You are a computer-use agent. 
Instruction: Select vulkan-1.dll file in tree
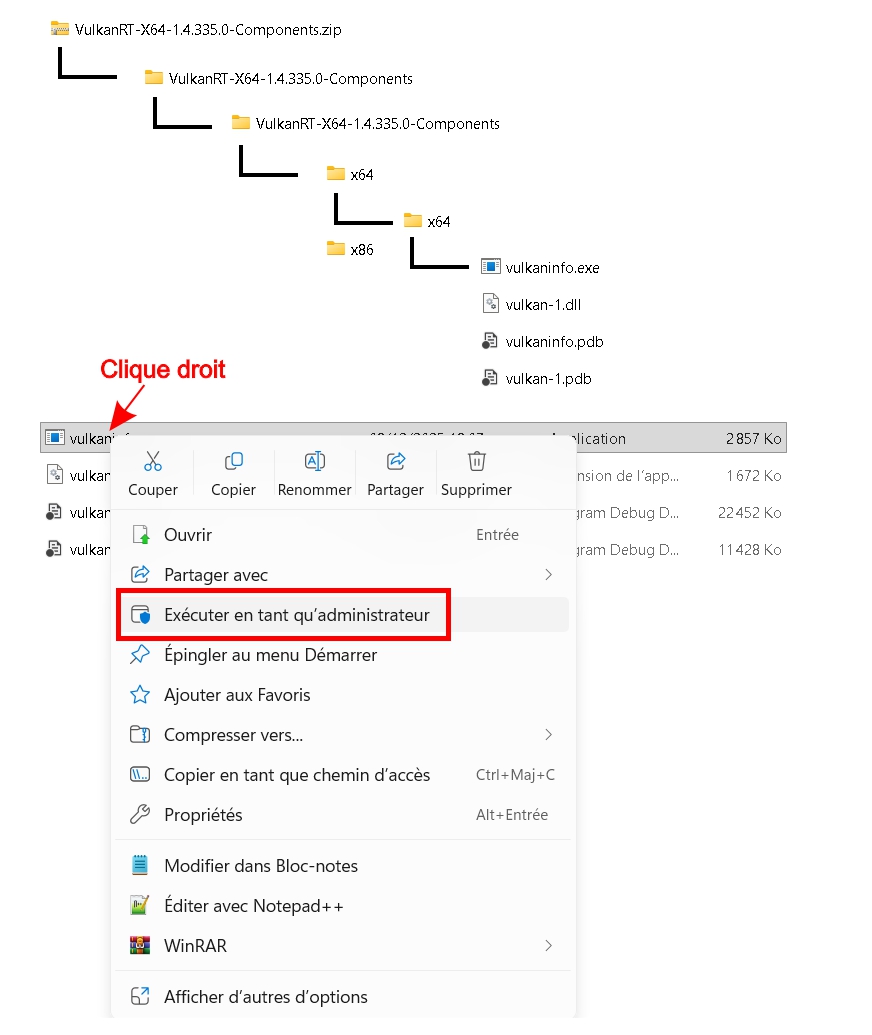543,305
